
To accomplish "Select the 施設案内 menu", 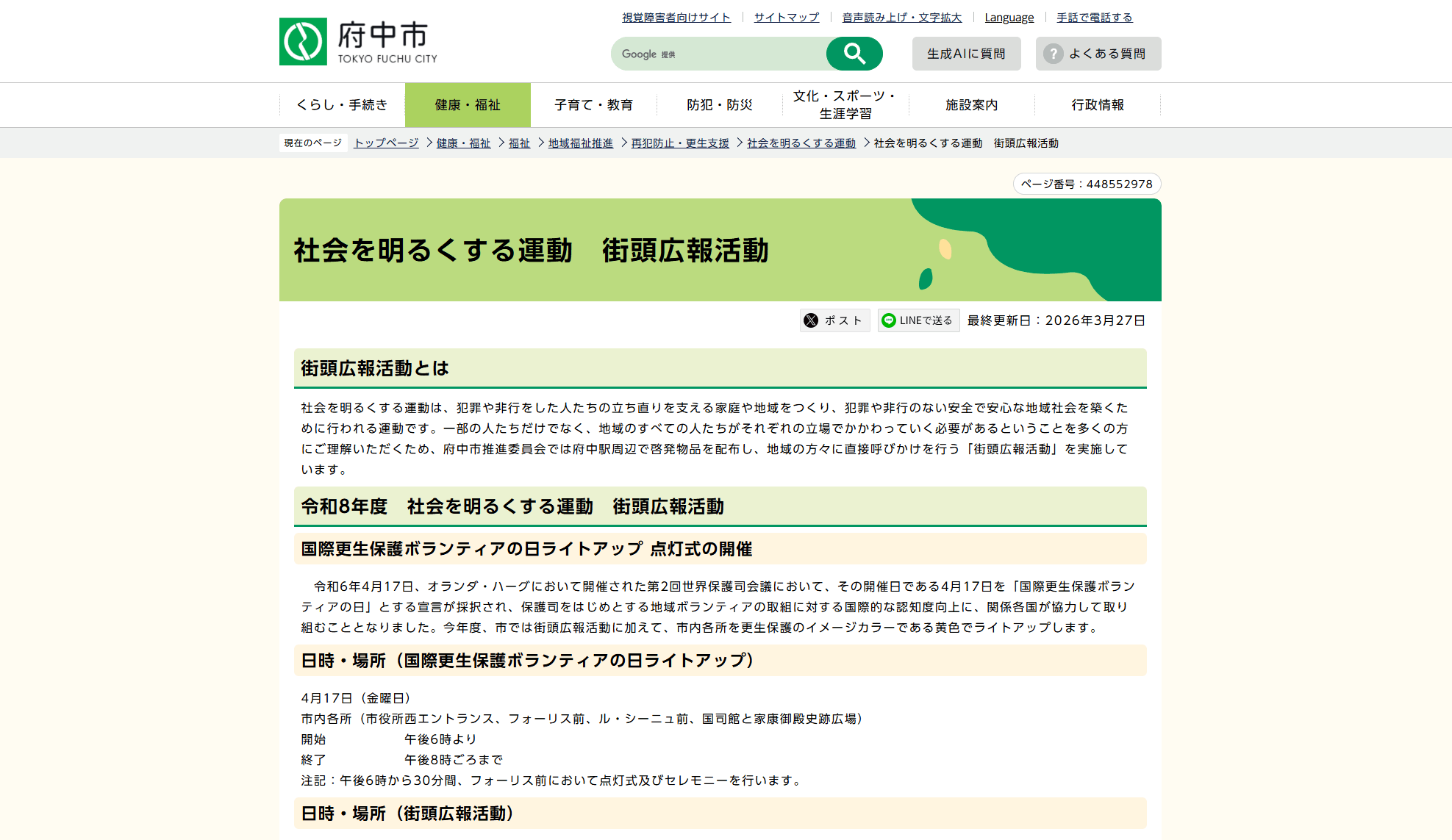I will (x=971, y=105).
